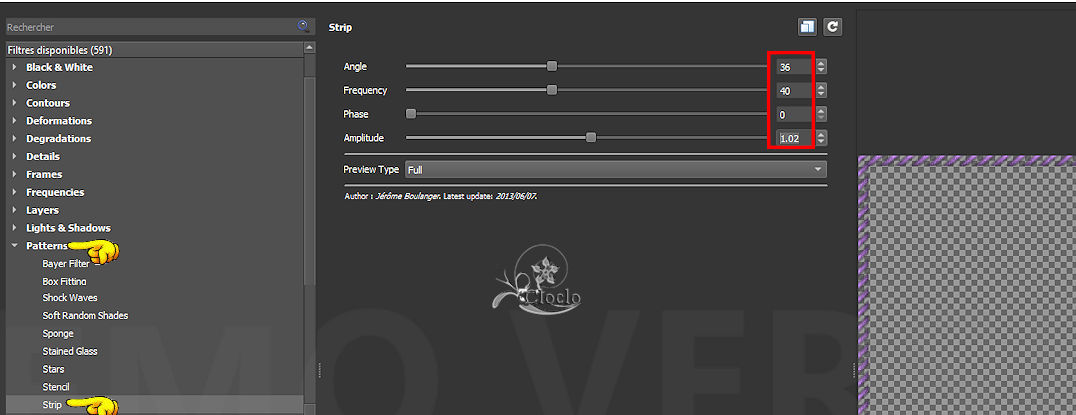This screenshot has width=1076, height=415.
Task: Expand the Lights & Shadows category
Action: pyautogui.click(x=15, y=228)
